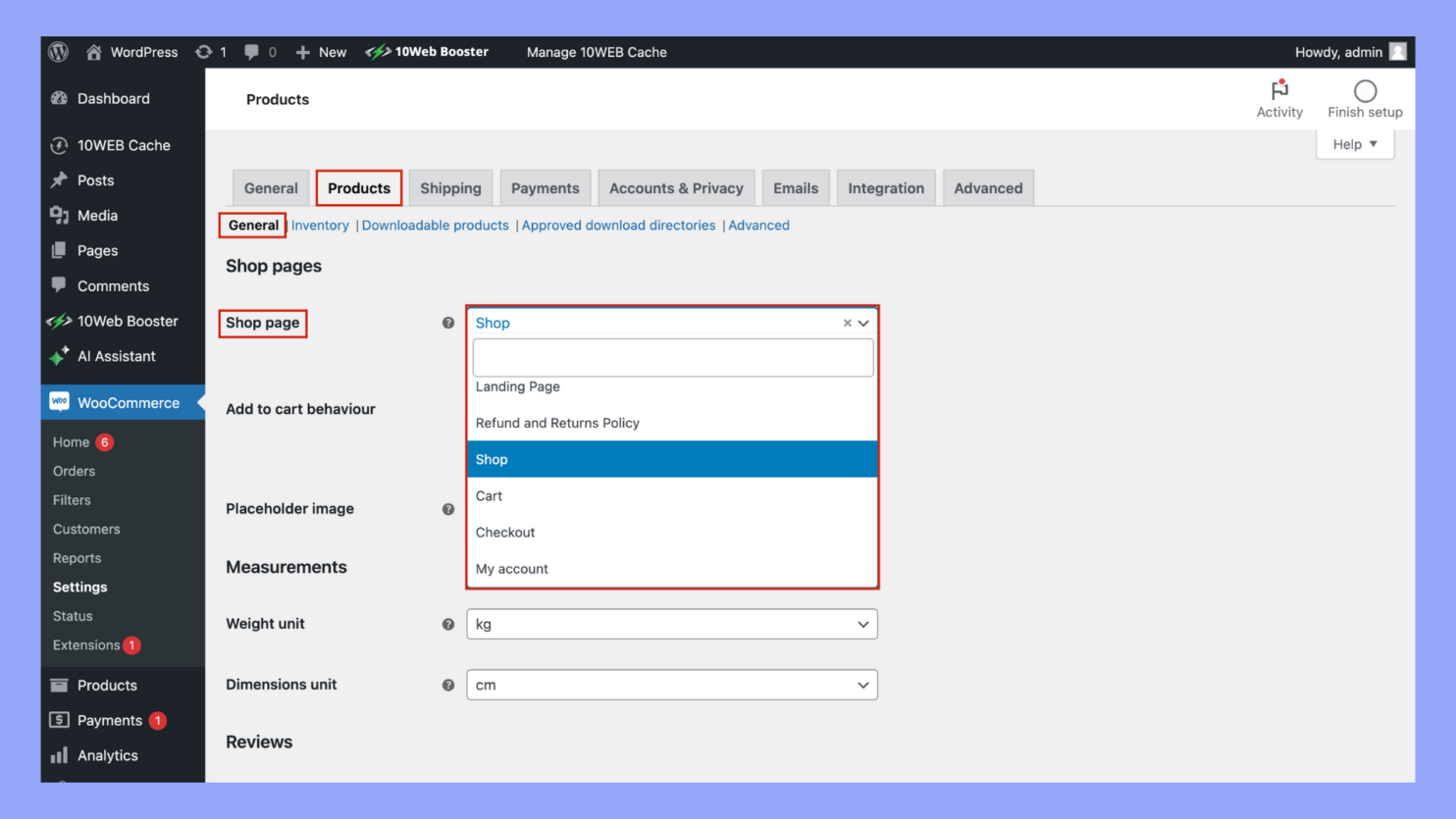Select Cart from the Shop page options
Viewport: 1456px width, 819px height.
click(x=489, y=495)
